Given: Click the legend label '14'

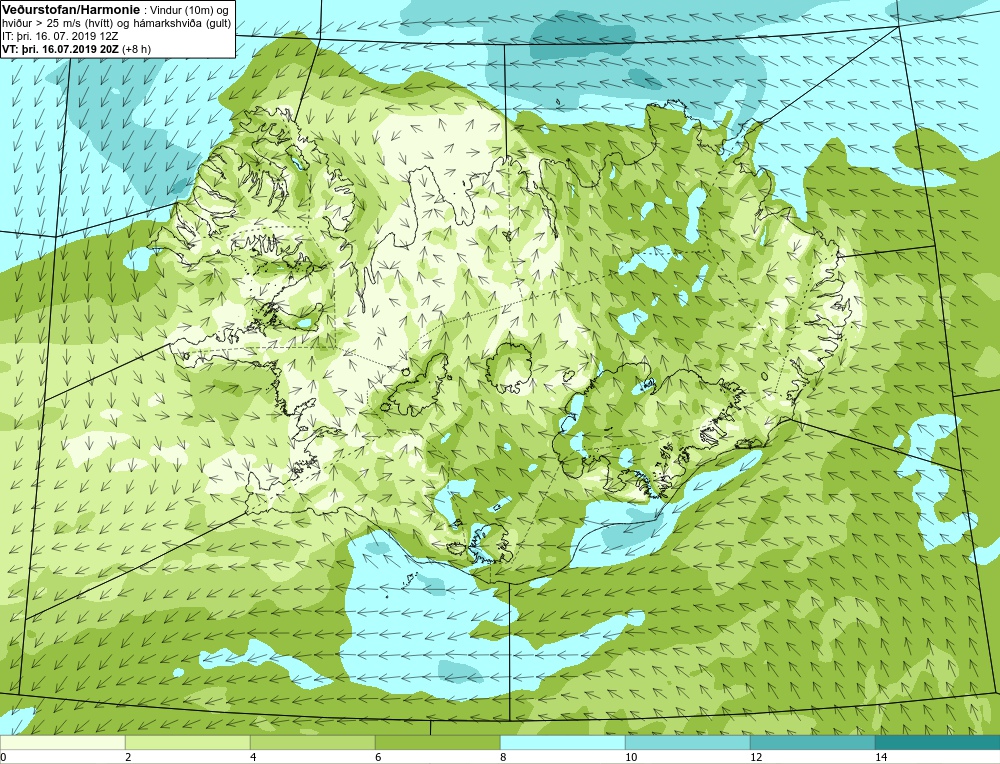Looking at the screenshot, I should tap(881, 757).
